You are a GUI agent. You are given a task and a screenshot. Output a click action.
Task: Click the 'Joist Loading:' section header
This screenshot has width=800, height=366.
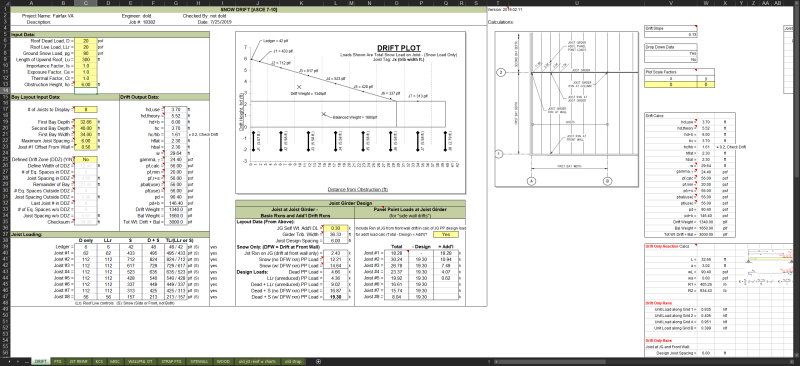point(109,234)
